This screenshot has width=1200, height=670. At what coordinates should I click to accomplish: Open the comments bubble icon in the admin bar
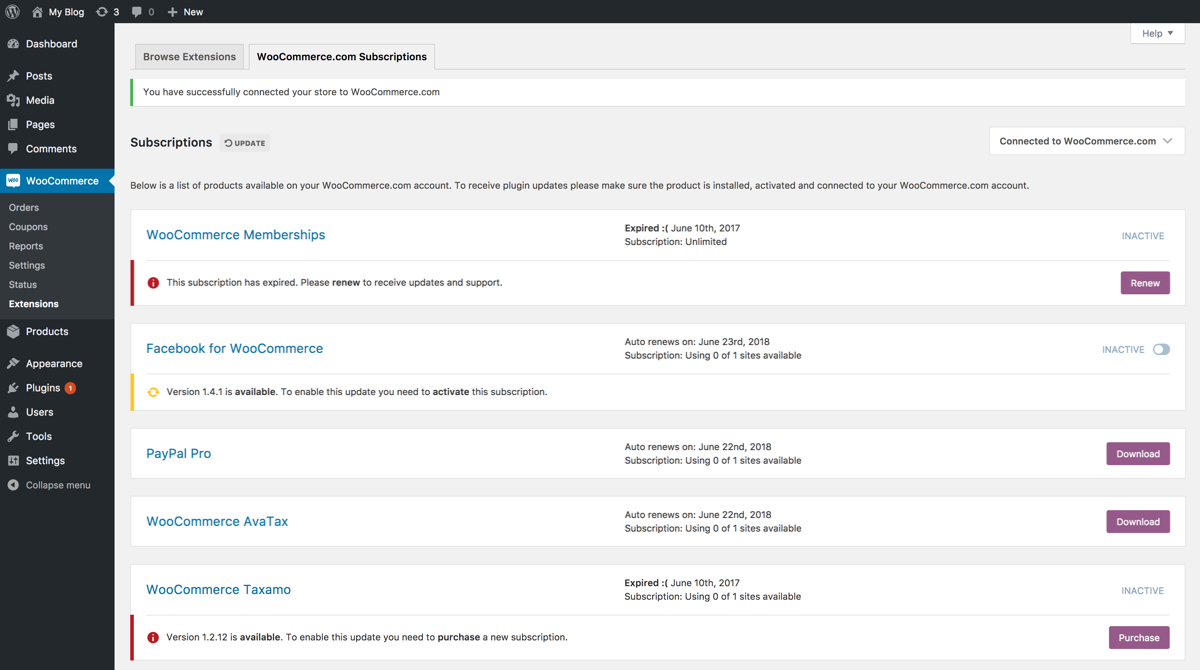tap(137, 12)
